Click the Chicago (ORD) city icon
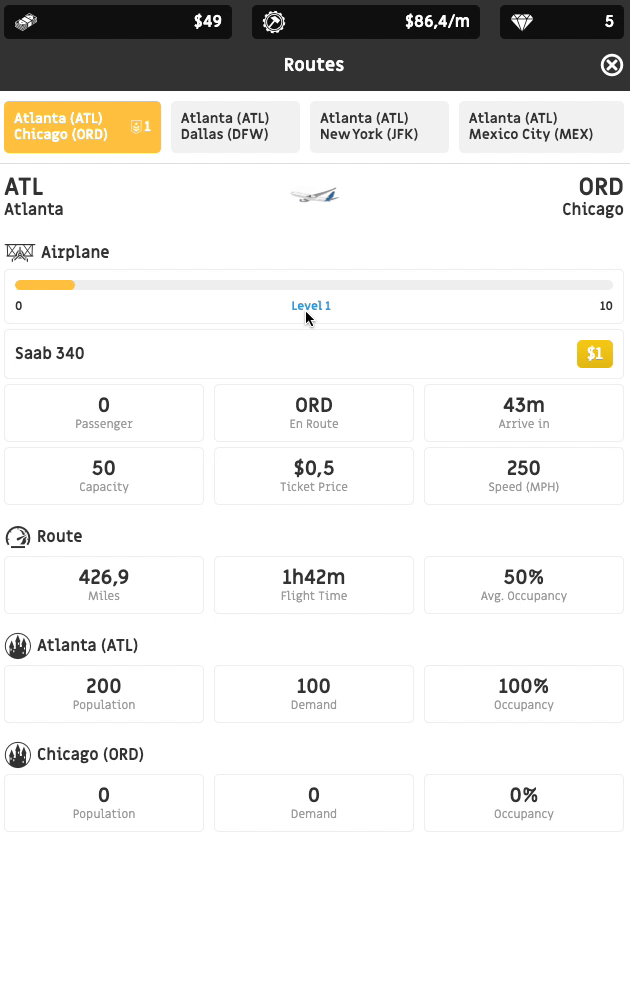630x990 pixels. tap(17, 755)
